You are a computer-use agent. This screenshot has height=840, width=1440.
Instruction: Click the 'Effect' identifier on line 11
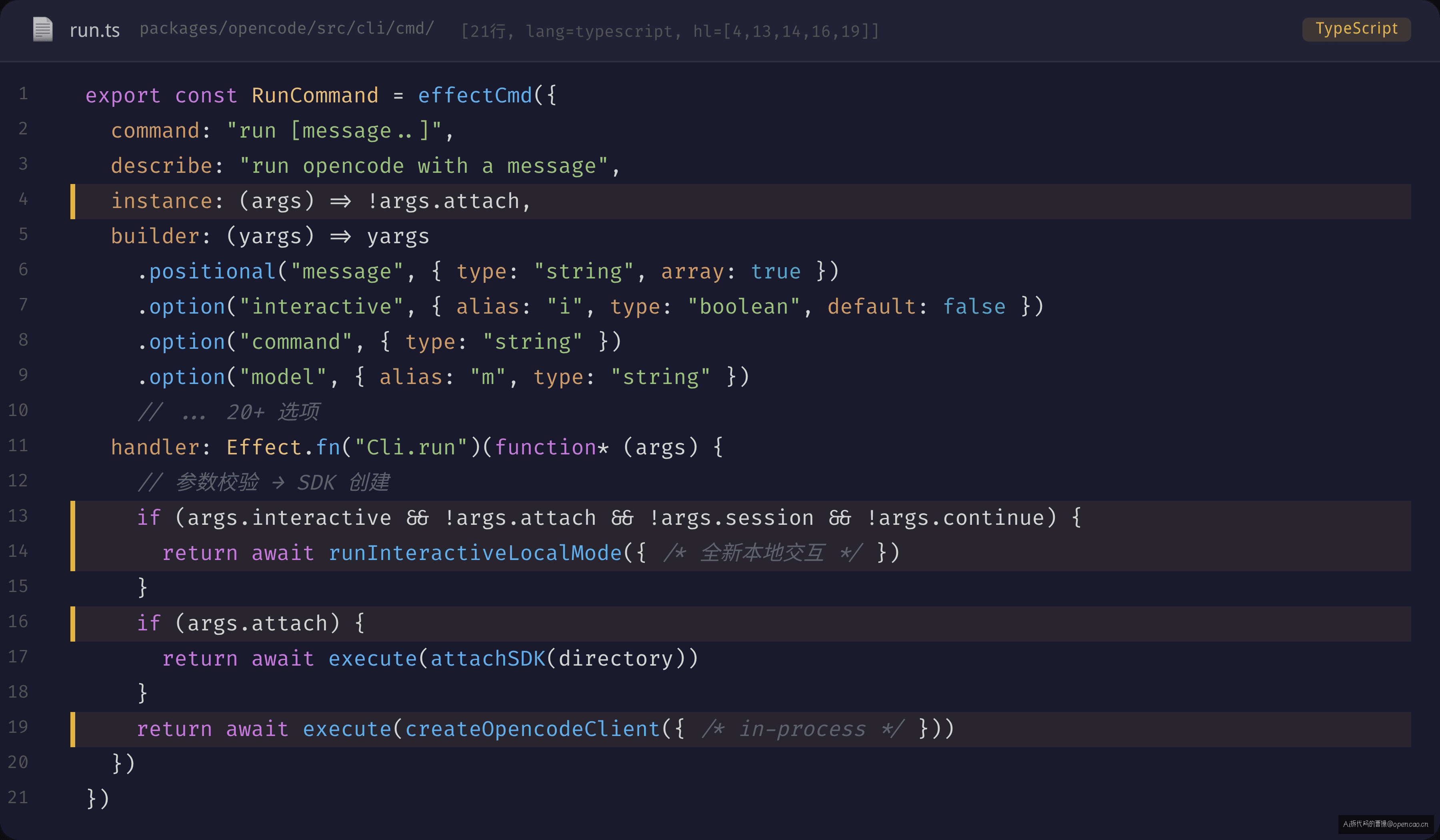click(264, 448)
